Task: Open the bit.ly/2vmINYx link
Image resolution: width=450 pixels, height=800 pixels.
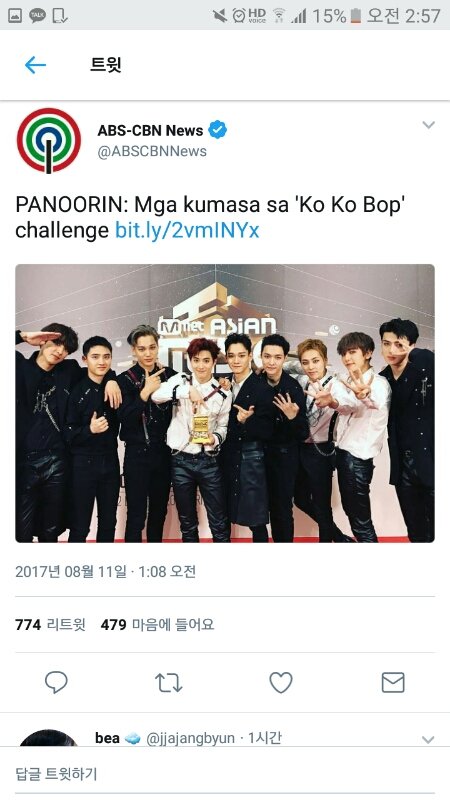Action: (187, 231)
